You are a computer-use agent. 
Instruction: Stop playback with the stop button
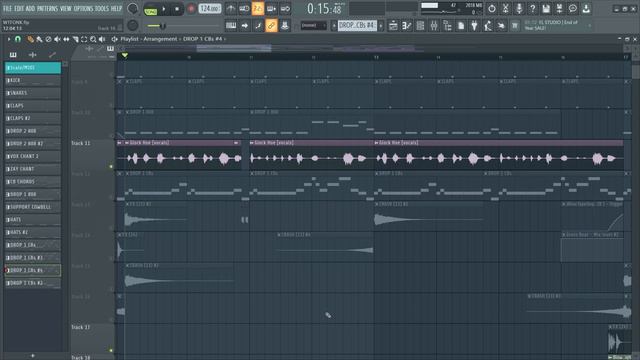pos(177,9)
